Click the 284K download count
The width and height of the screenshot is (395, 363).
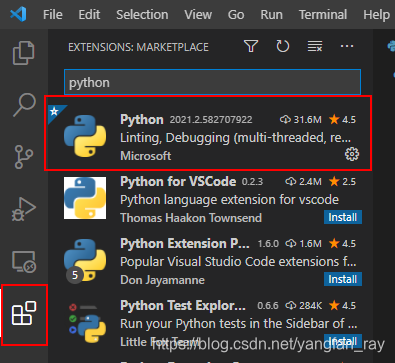coord(304,306)
